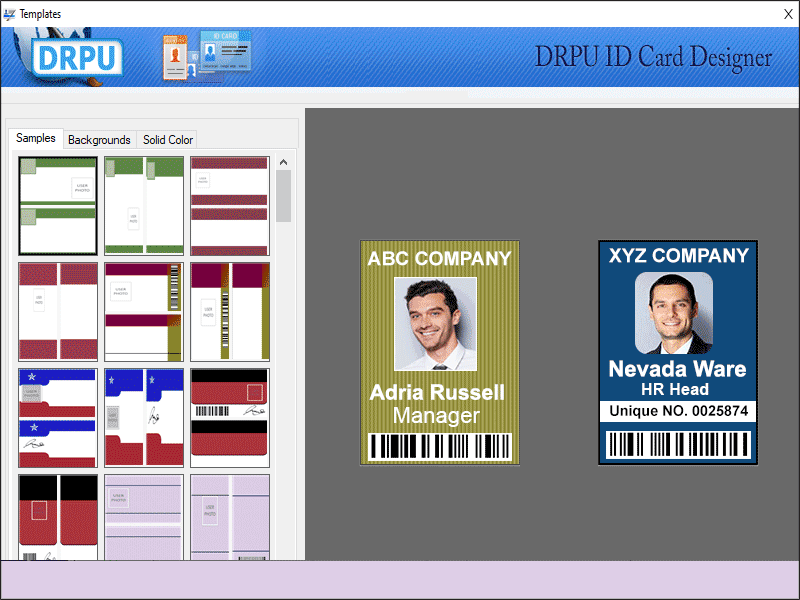The height and width of the screenshot is (600, 800).
Task: Select the XYZ COMPANY card preview
Action: [x=678, y=350]
